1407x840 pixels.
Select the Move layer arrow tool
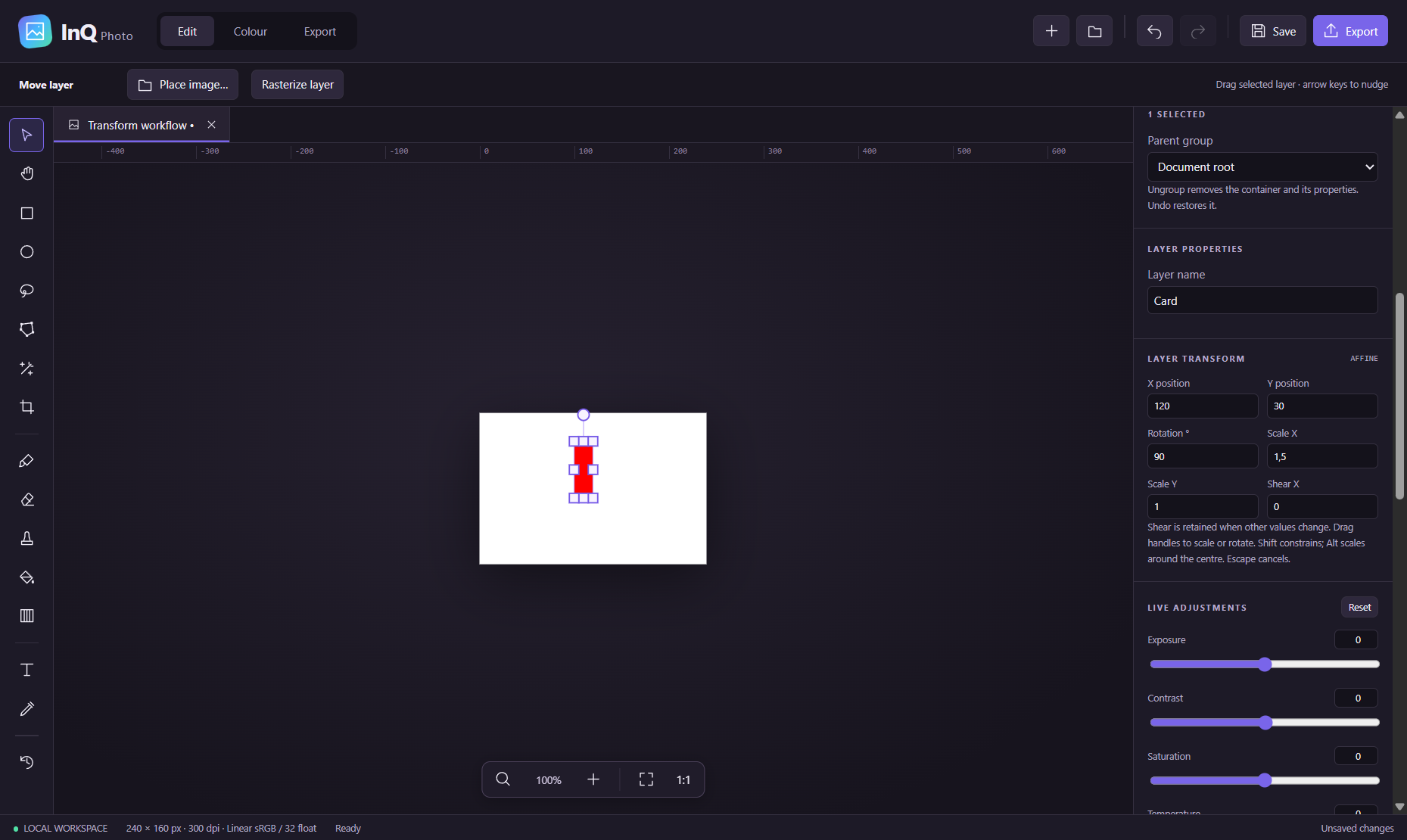26,135
